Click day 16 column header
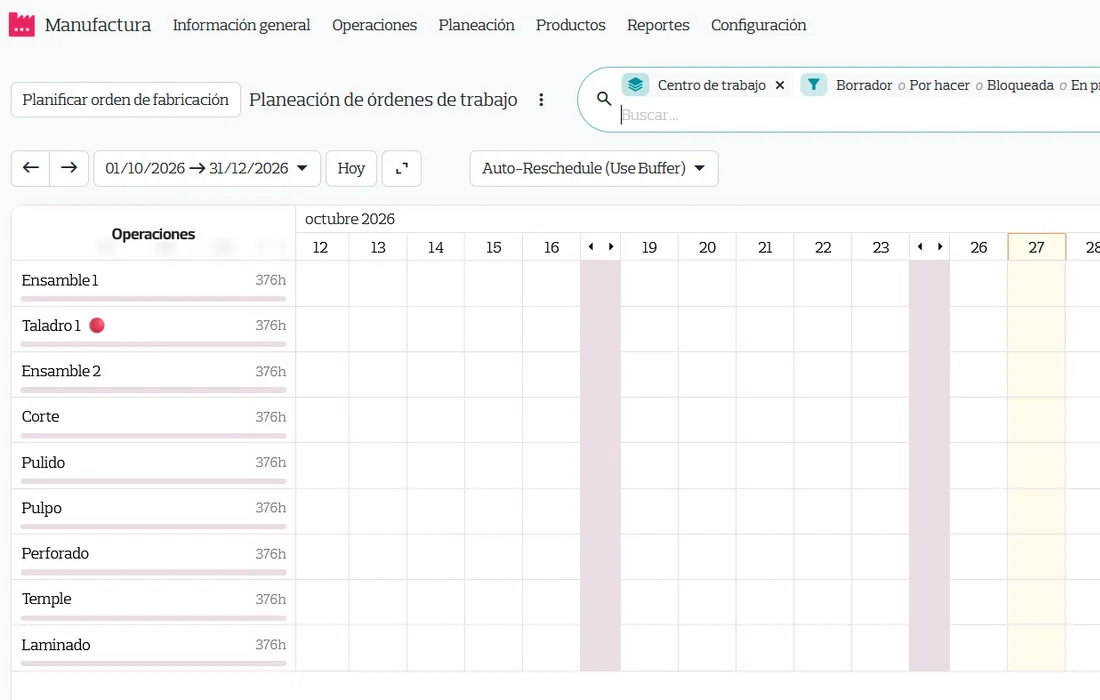The image size is (1100, 700). [551, 247]
